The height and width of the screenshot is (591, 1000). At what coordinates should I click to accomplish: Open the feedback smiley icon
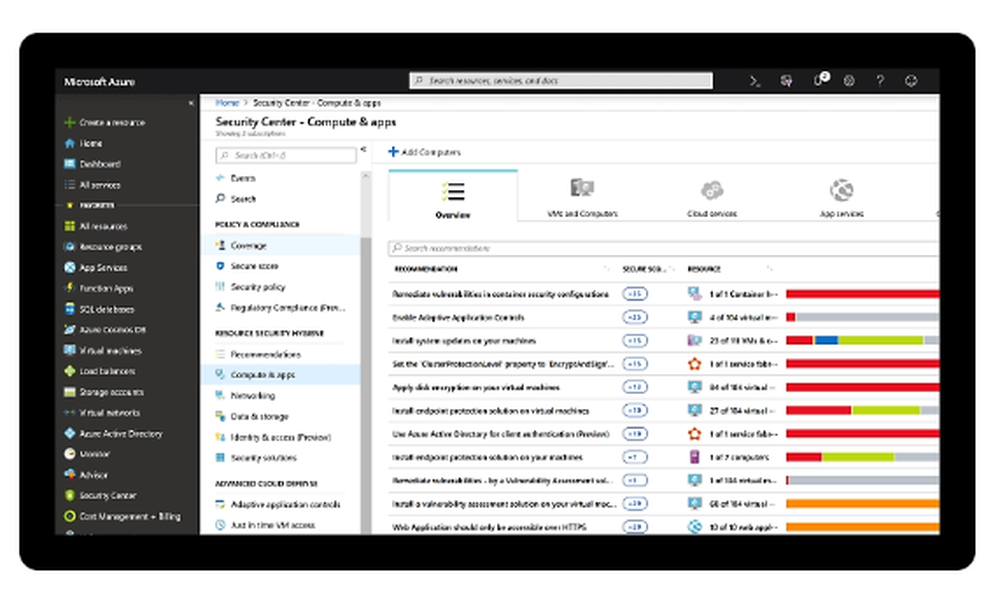click(x=911, y=81)
